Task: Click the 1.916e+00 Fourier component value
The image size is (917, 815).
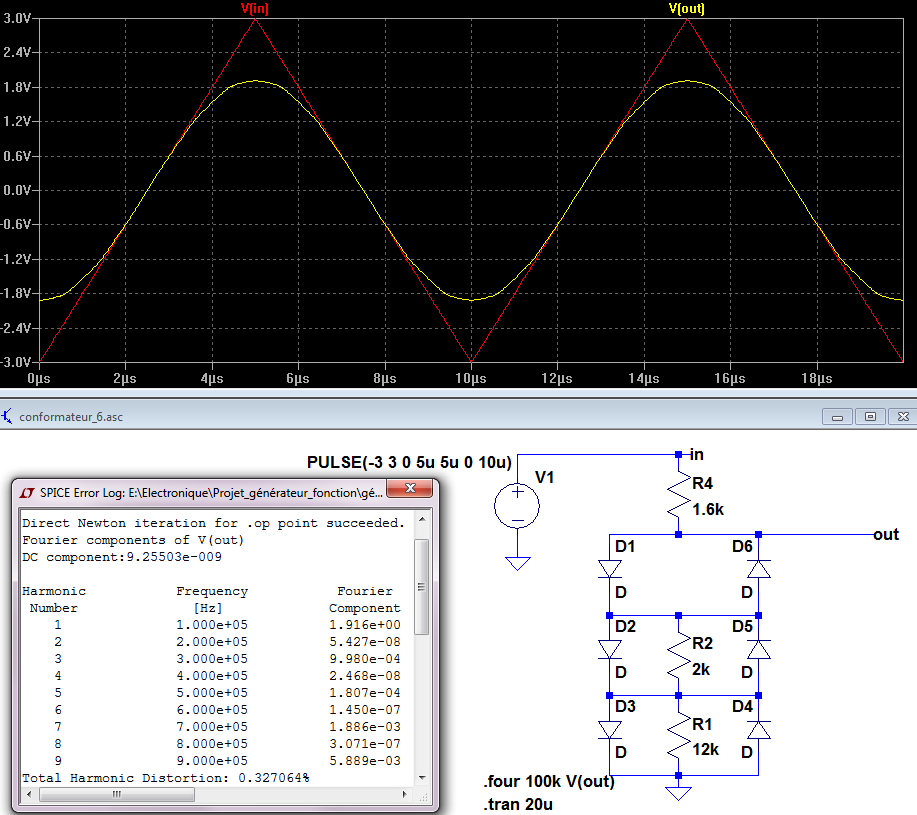Action: pos(365,625)
